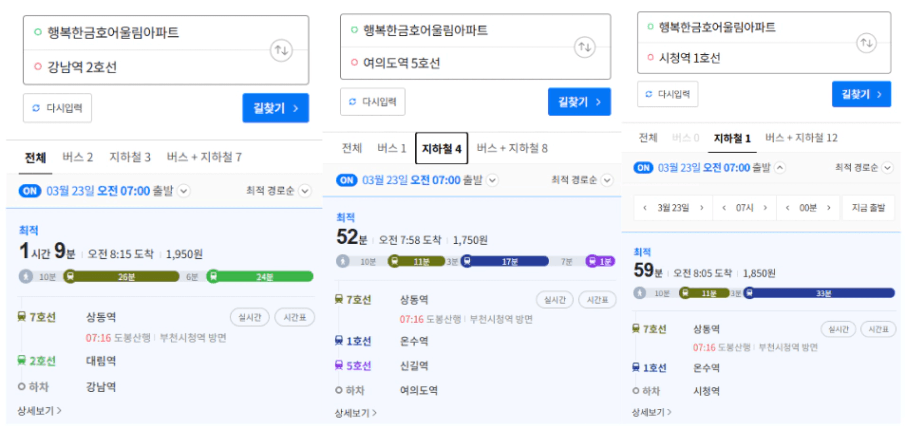Click 길찾기 button in the 시청역 panel
This screenshot has height=429, width=906.
click(x=862, y=94)
